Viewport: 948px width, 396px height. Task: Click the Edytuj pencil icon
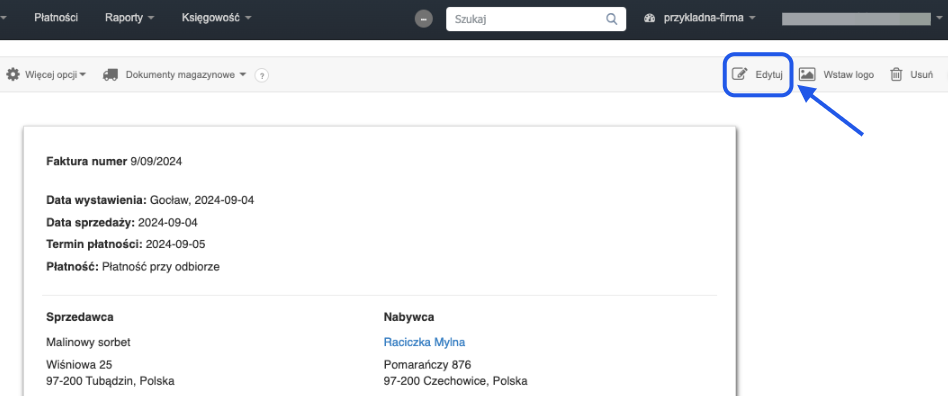739,74
